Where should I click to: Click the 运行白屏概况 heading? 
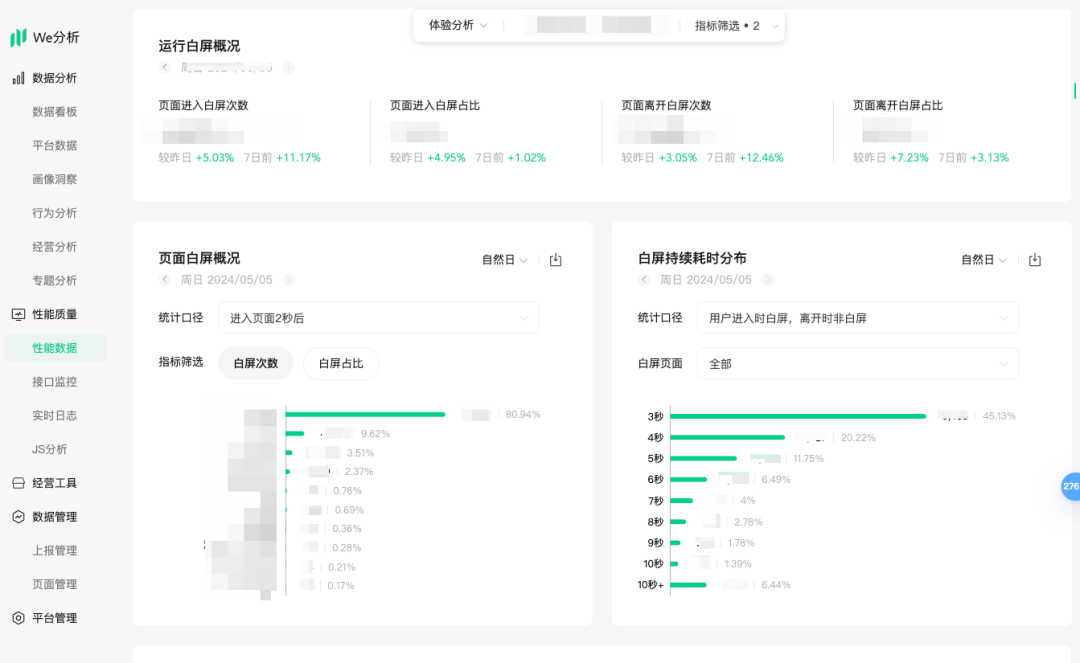point(199,46)
